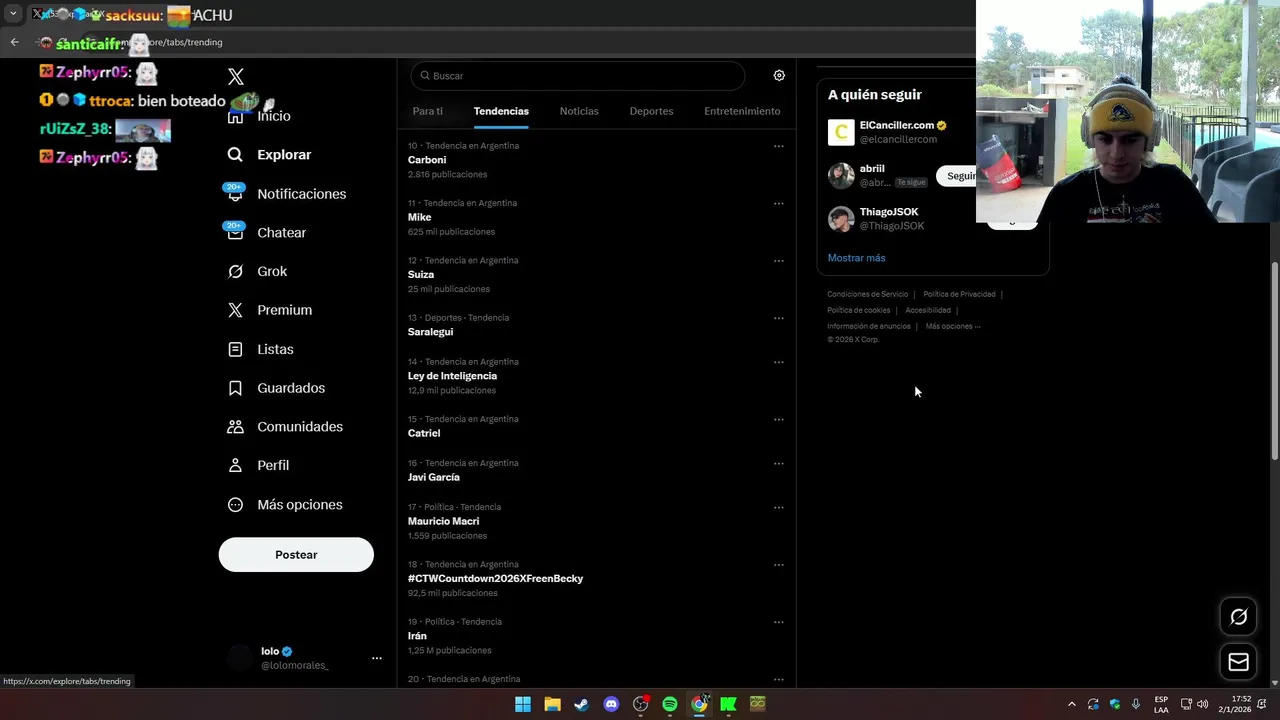Open Explorar from the sidebar
1280x720 pixels.
[270, 155]
